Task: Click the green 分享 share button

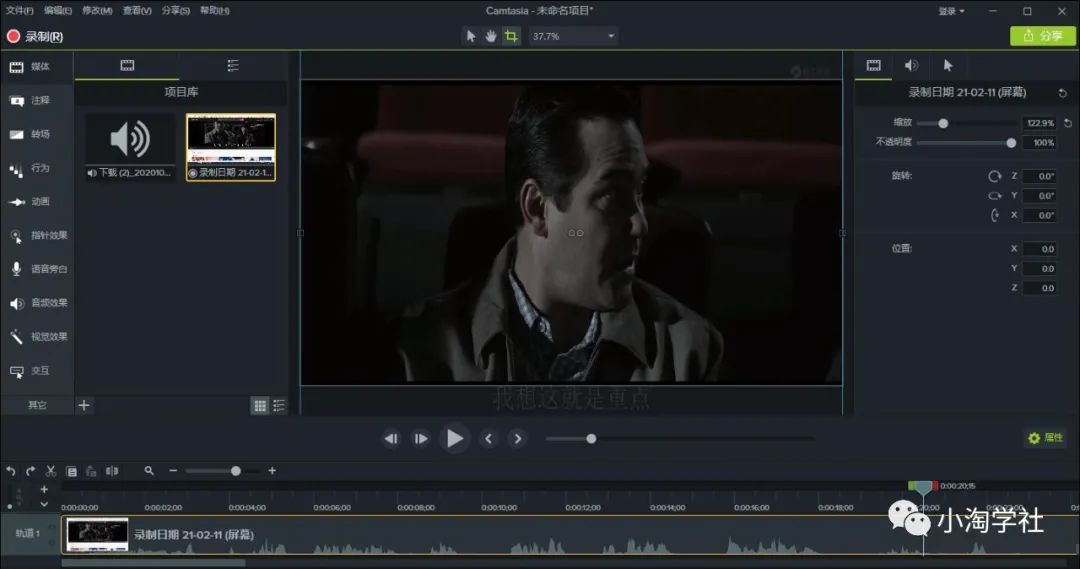Action: point(1042,36)
